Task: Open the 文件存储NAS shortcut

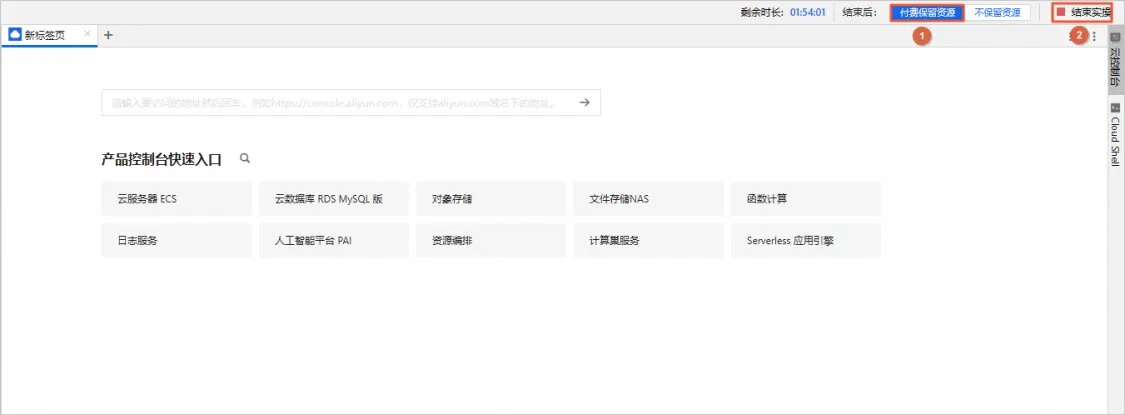Action: [648, 199]
